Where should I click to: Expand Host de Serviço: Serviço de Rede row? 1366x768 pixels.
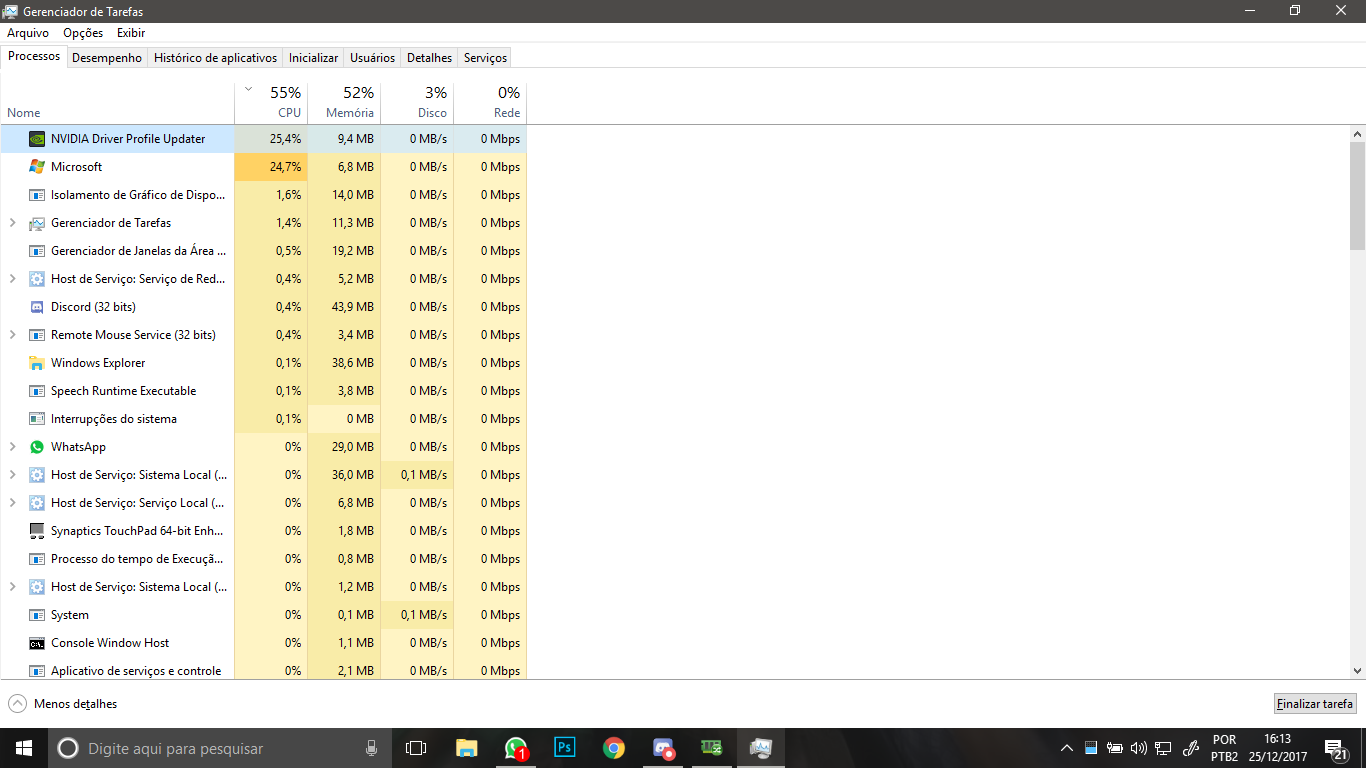pos(12,279)
